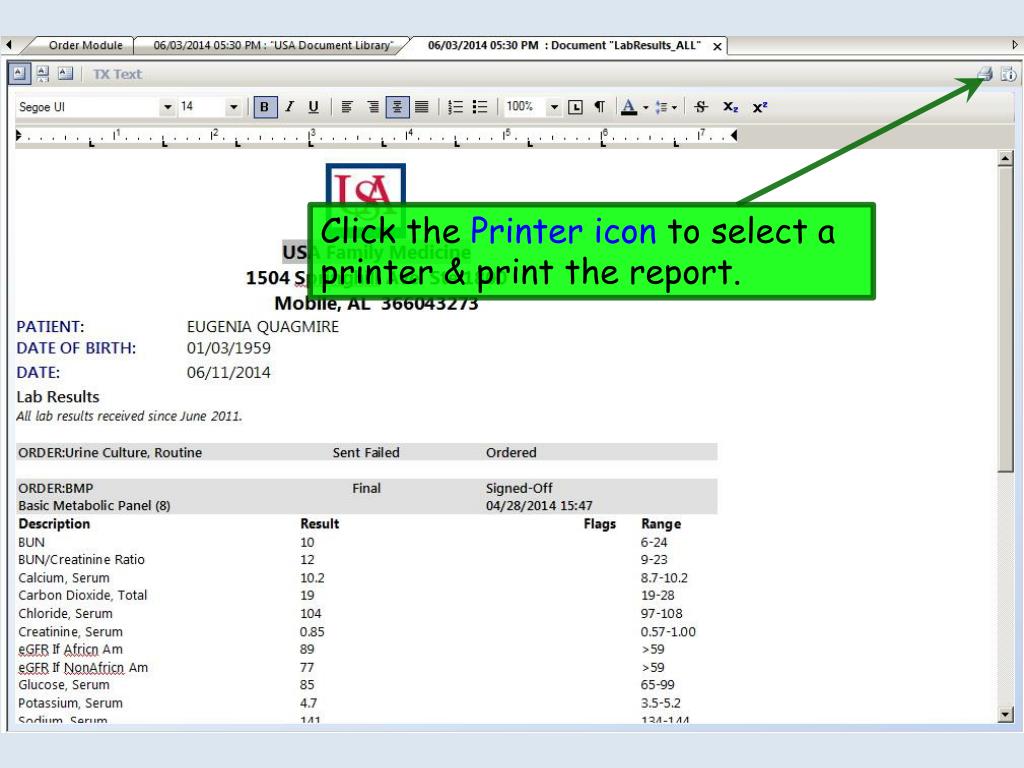The width and height of the screenshot is (1024, 768).
Task: Switch to USA Document Library tab
Action: [x=273, y=45]
